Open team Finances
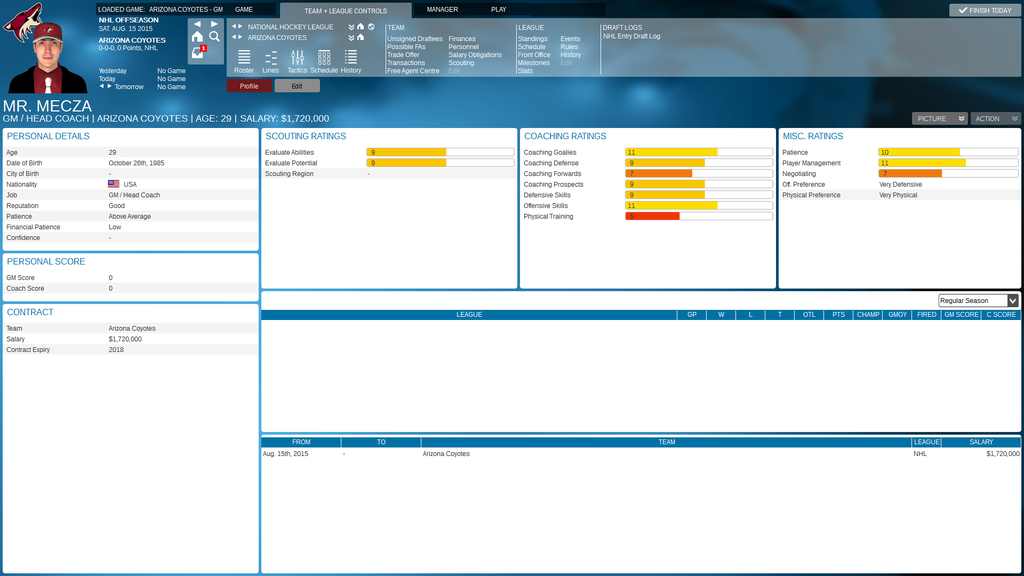1024x576 pixels. pyautogui.click(x=462, y=39)
